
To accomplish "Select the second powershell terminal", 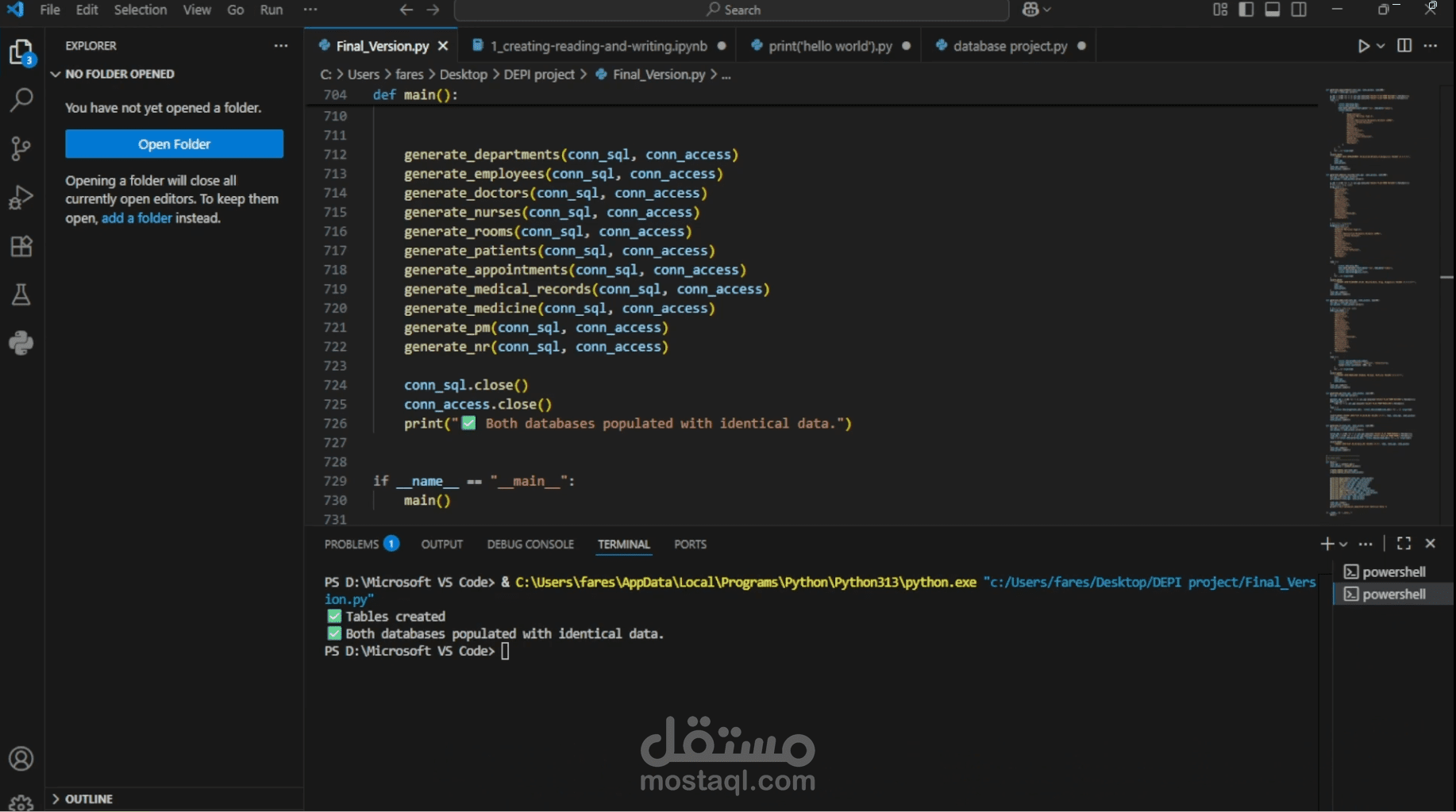I will (1393, 594).
